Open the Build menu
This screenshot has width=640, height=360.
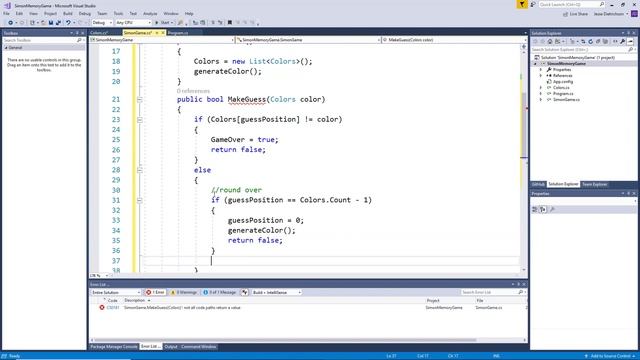tap(68, 14)
